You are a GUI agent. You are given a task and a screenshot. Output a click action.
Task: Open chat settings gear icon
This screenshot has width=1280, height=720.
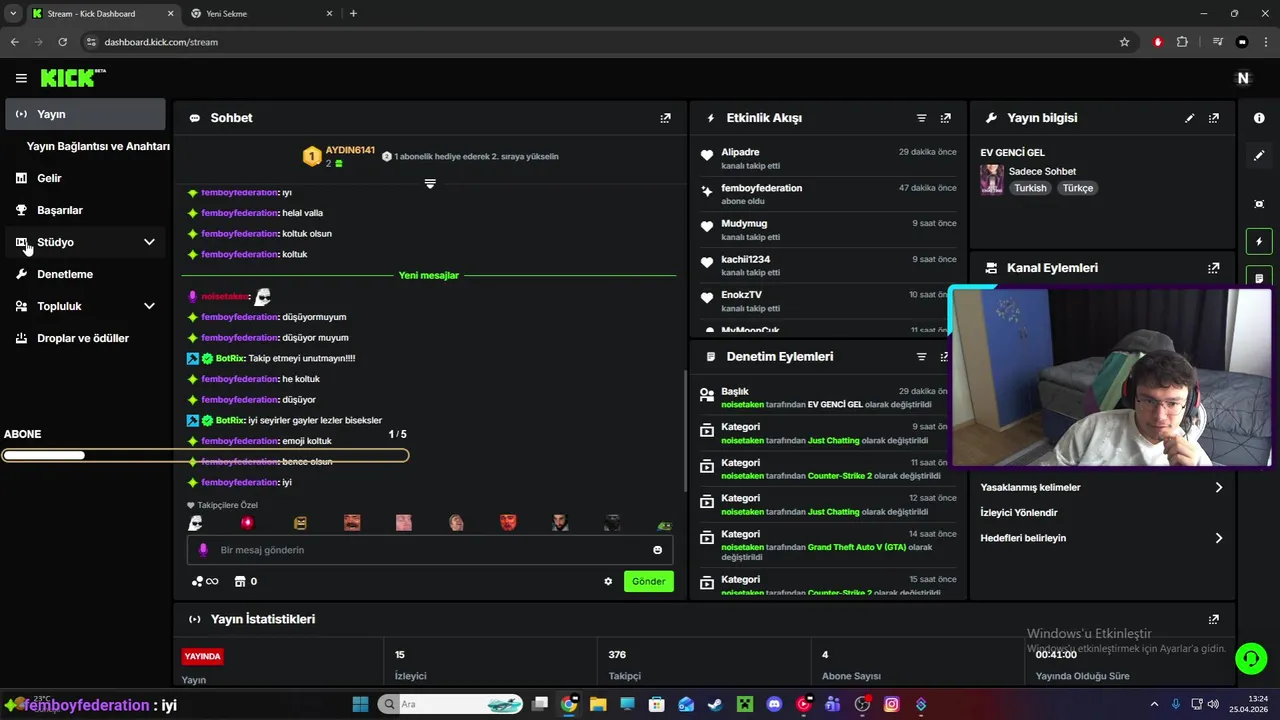click(608, 581)
